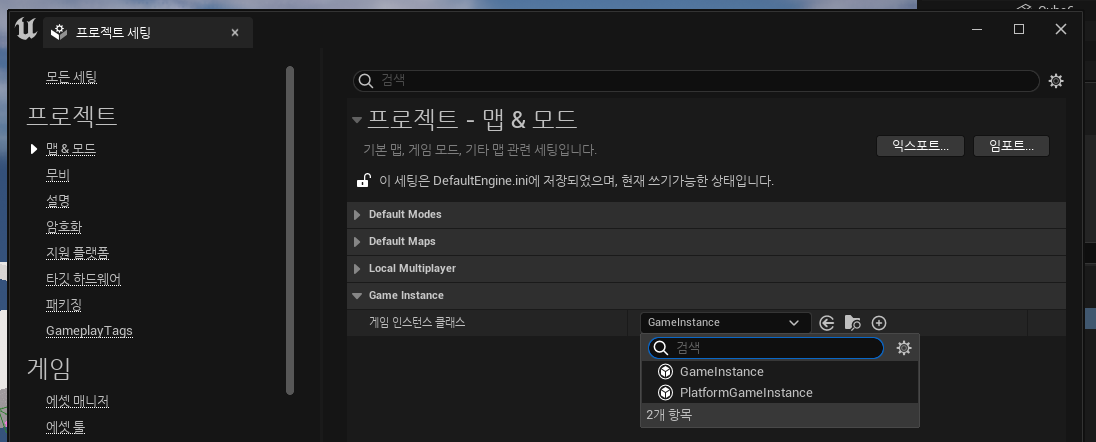
Task: Open the 에셋 툴 settings category
Action: coord(66,427)
